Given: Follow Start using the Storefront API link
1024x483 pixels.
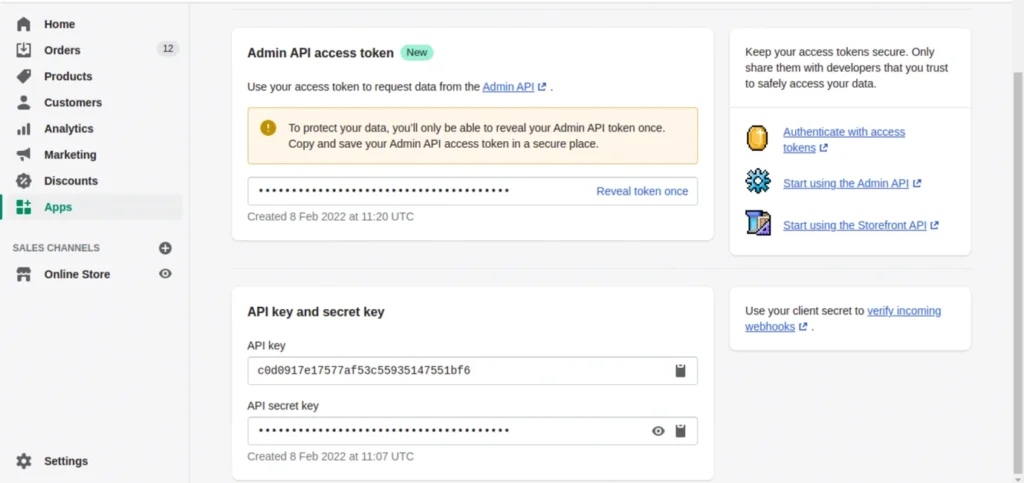Looking at the screenshot, I should pyautogui.click(x=854, y=225).
